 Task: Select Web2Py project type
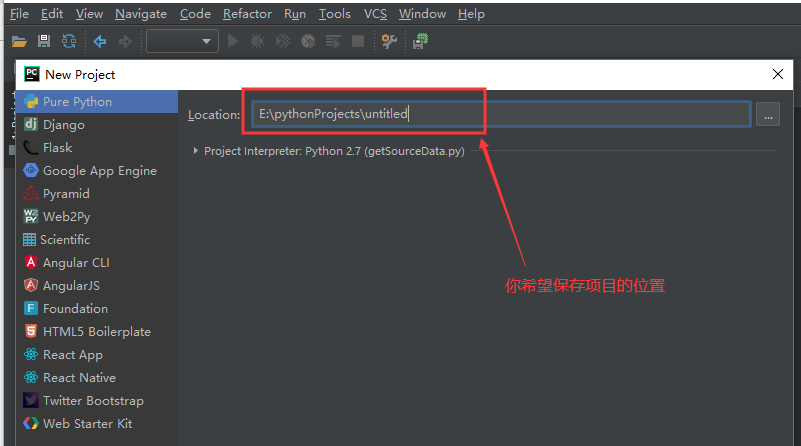(97, 217)
